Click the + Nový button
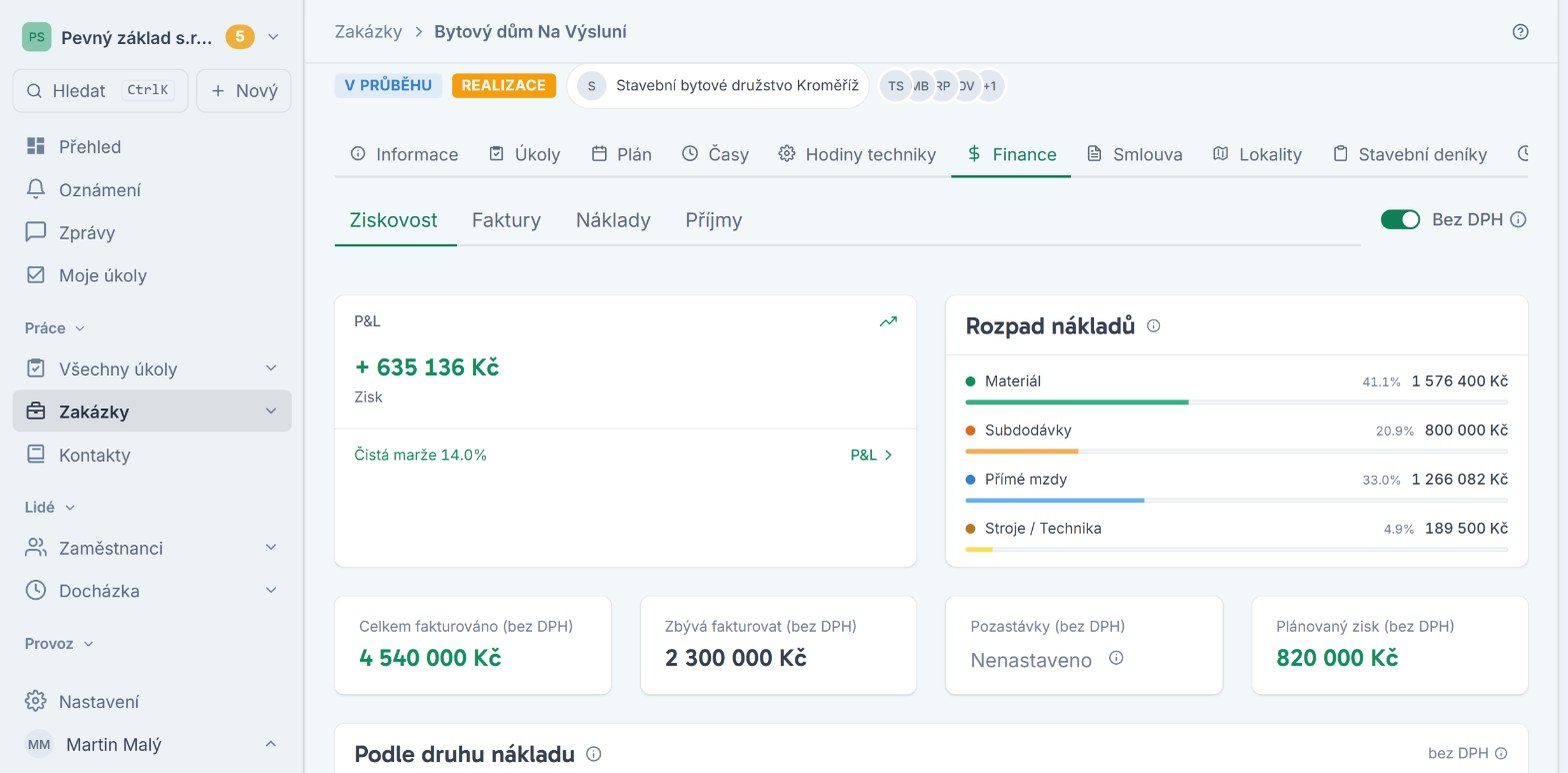1568x773 pixels. pos(244,91)
